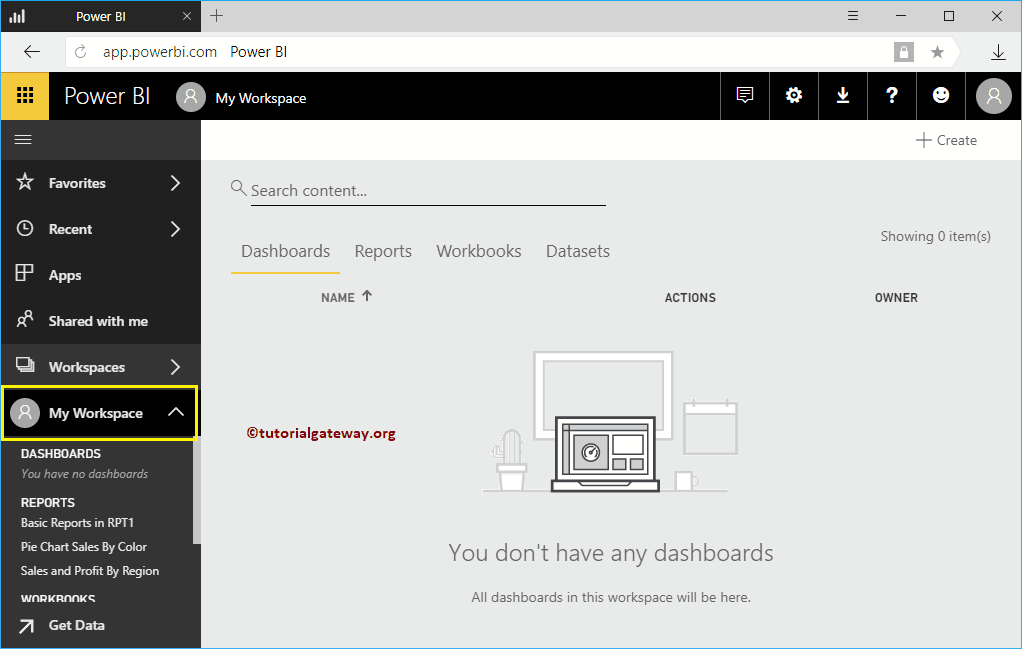Close the Power BI browser tab
Viewport: 1022px width, 649px height.
pos(187,16)
